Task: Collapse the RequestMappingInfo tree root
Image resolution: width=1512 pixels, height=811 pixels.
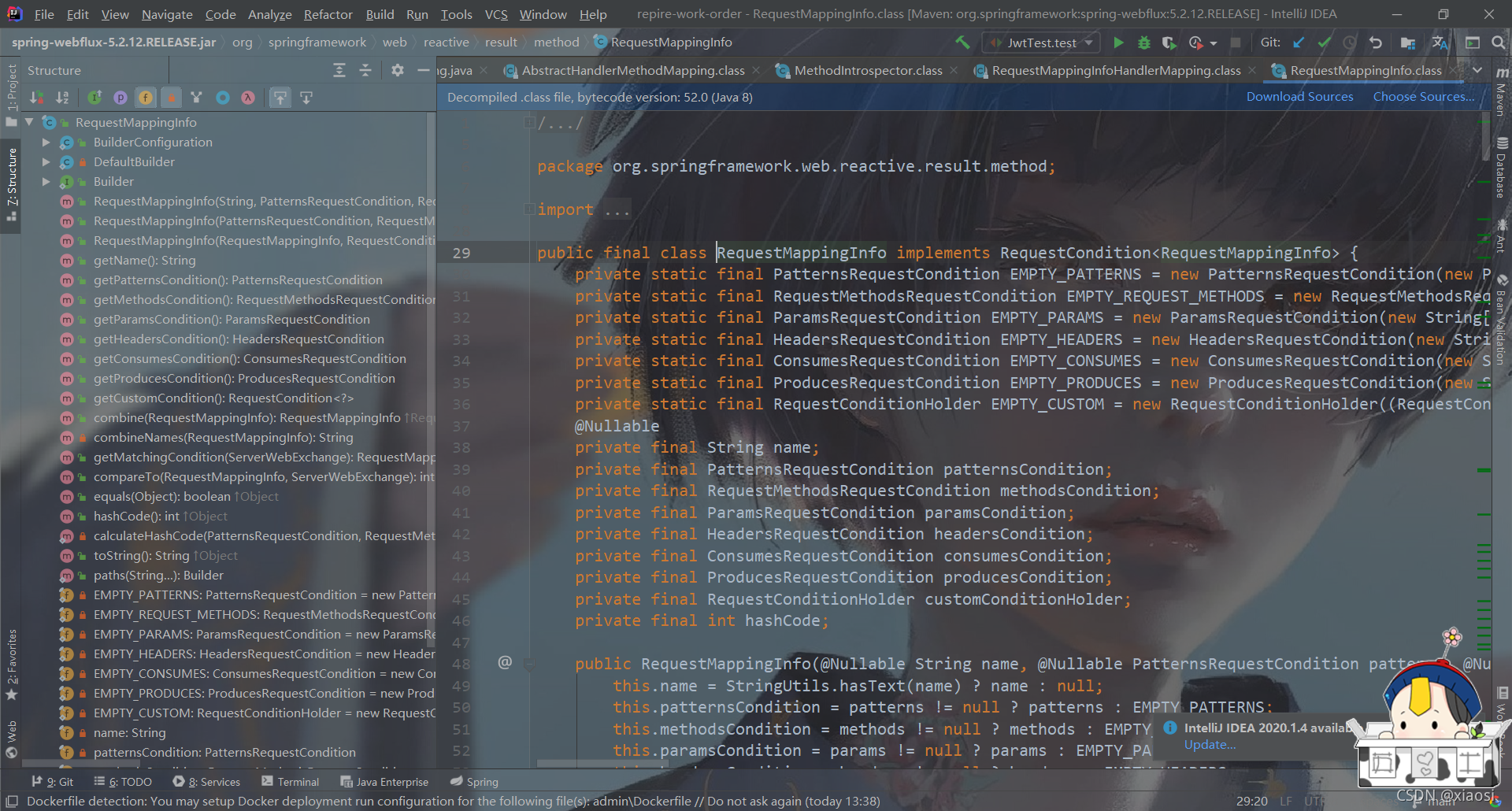Action: click(x=29, y=122)
